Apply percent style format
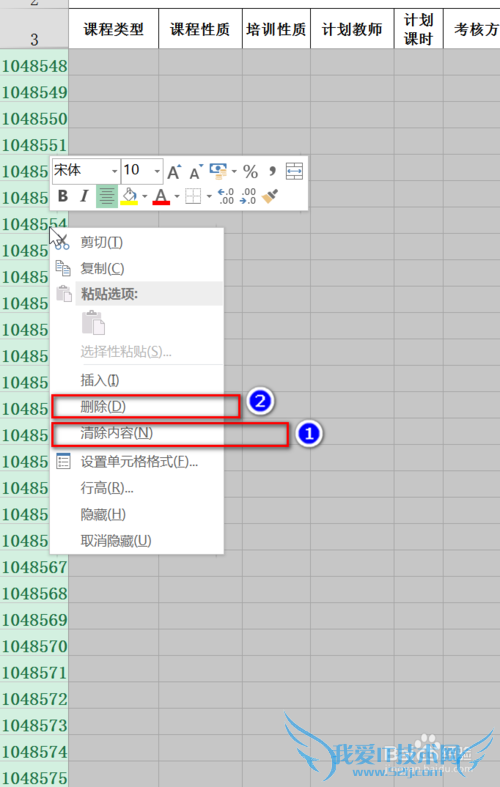 coord(251,172)
